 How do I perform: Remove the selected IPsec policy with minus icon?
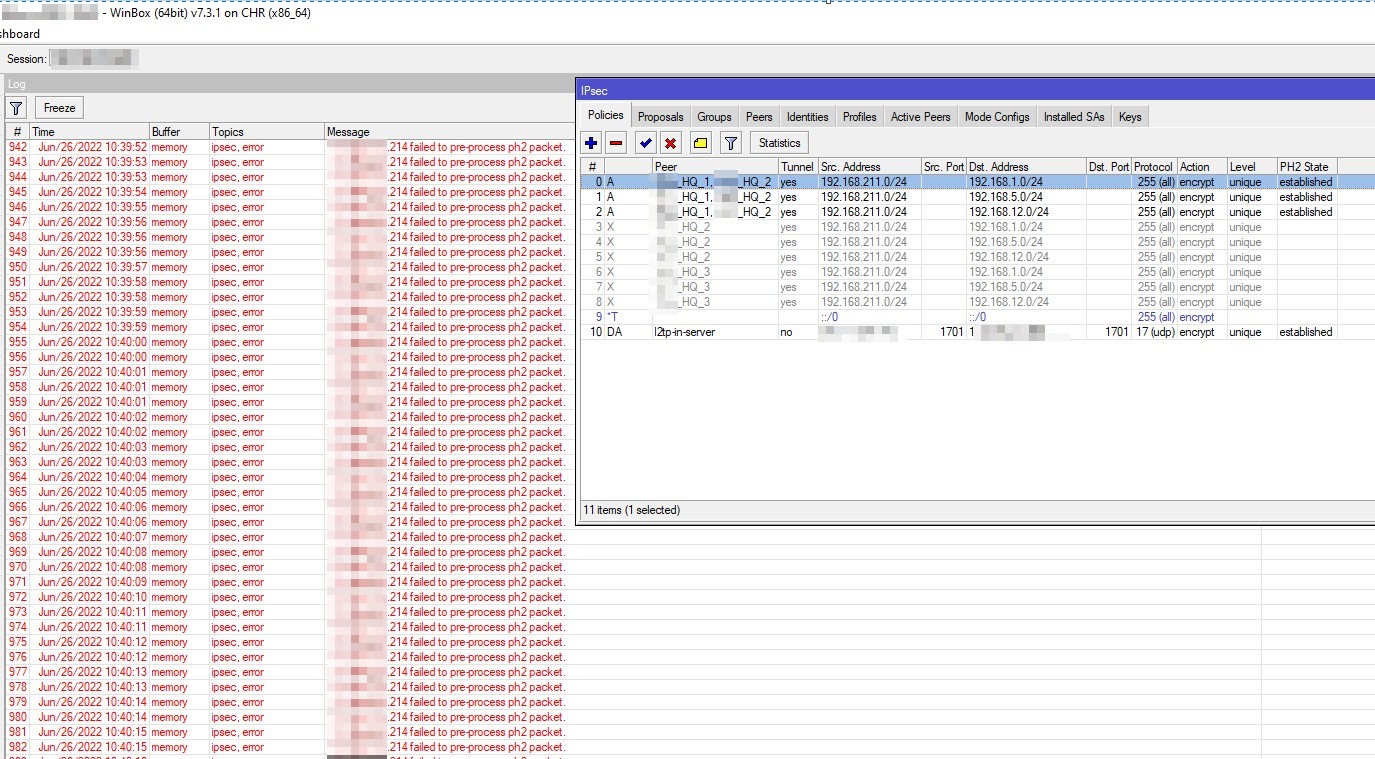coord(616,143)
